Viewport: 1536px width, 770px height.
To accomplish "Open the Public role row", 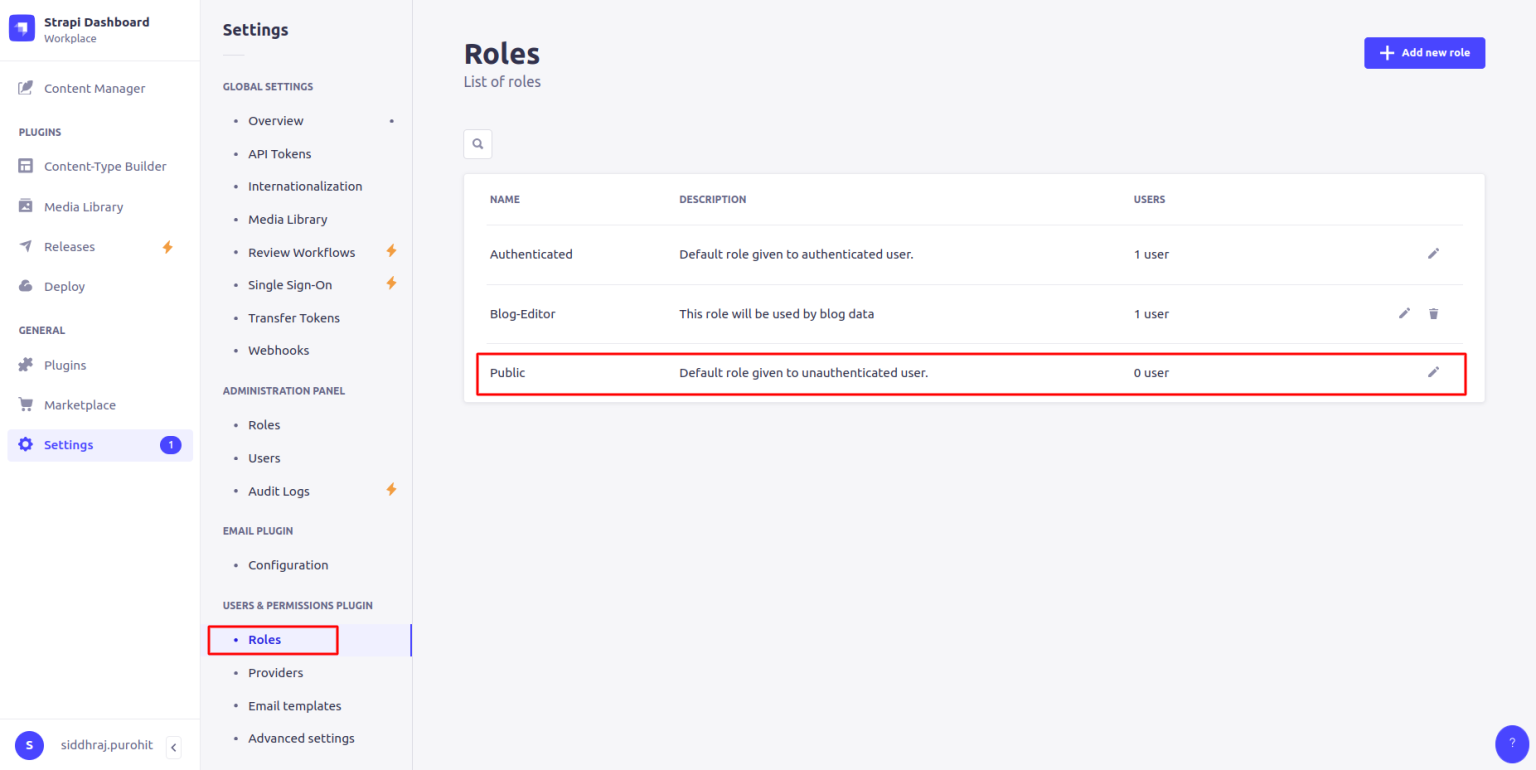I will click(x=507, y=372).
